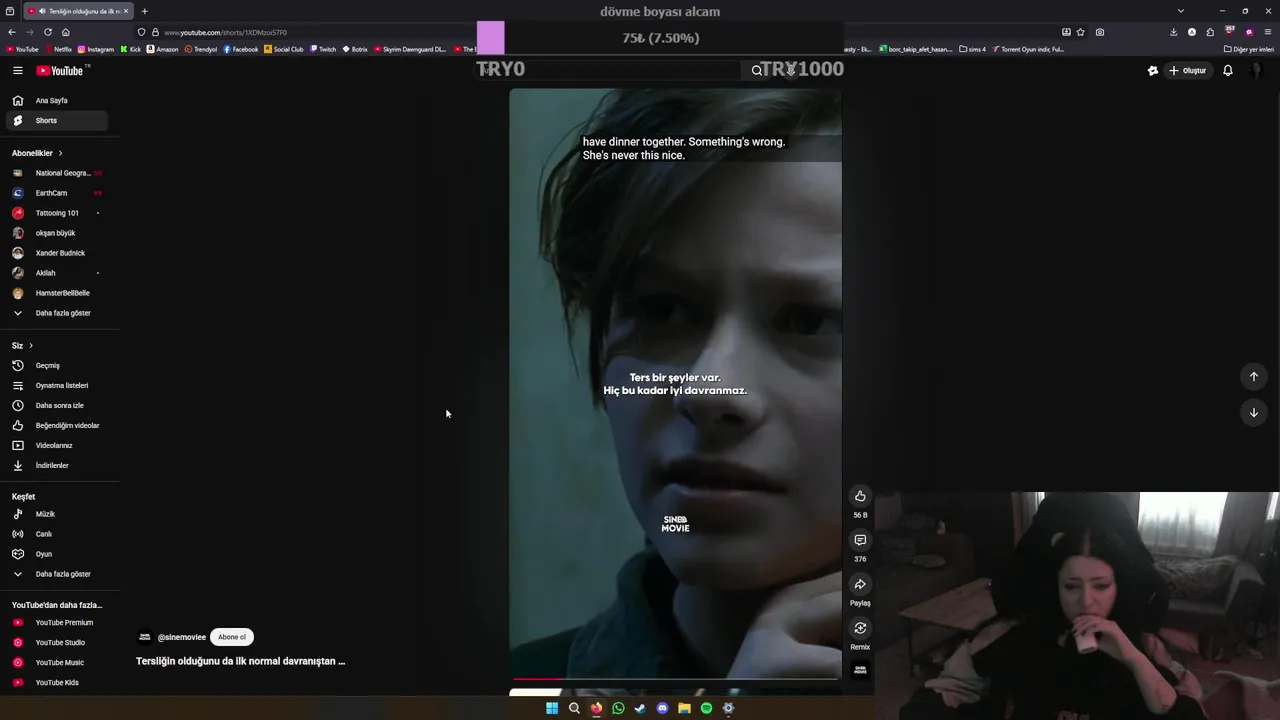Open browser home page button
Viewport: 1280px width, 720px height.
point(66,32)
